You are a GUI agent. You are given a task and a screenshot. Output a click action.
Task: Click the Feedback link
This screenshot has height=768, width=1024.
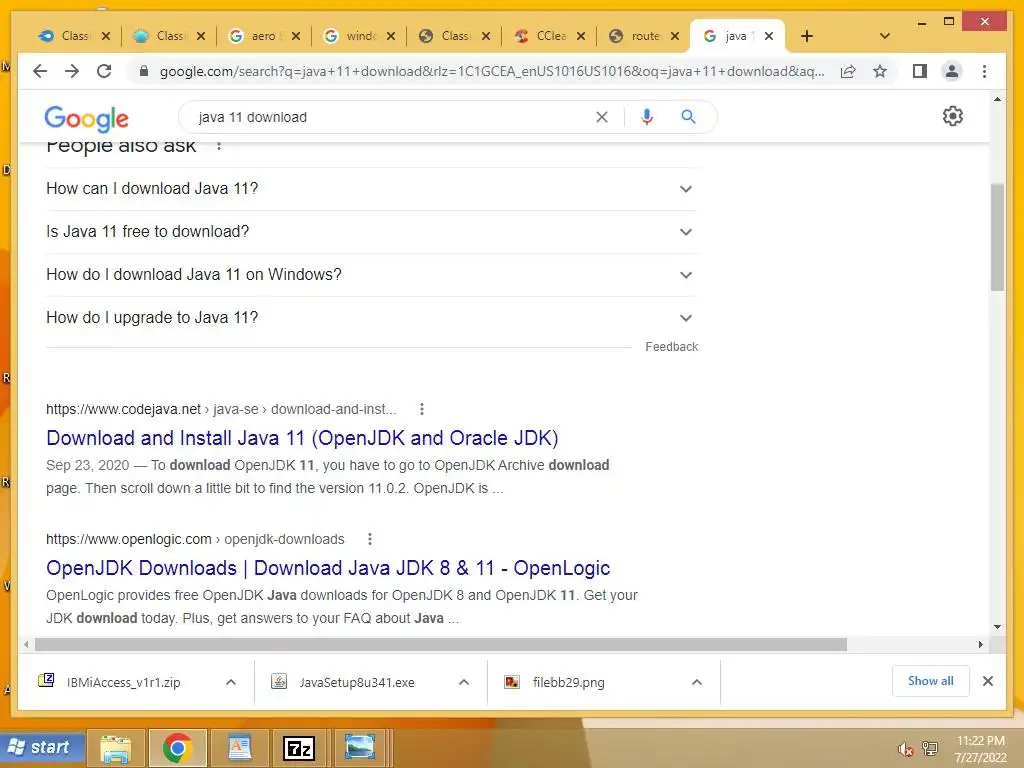coord(671,347)
